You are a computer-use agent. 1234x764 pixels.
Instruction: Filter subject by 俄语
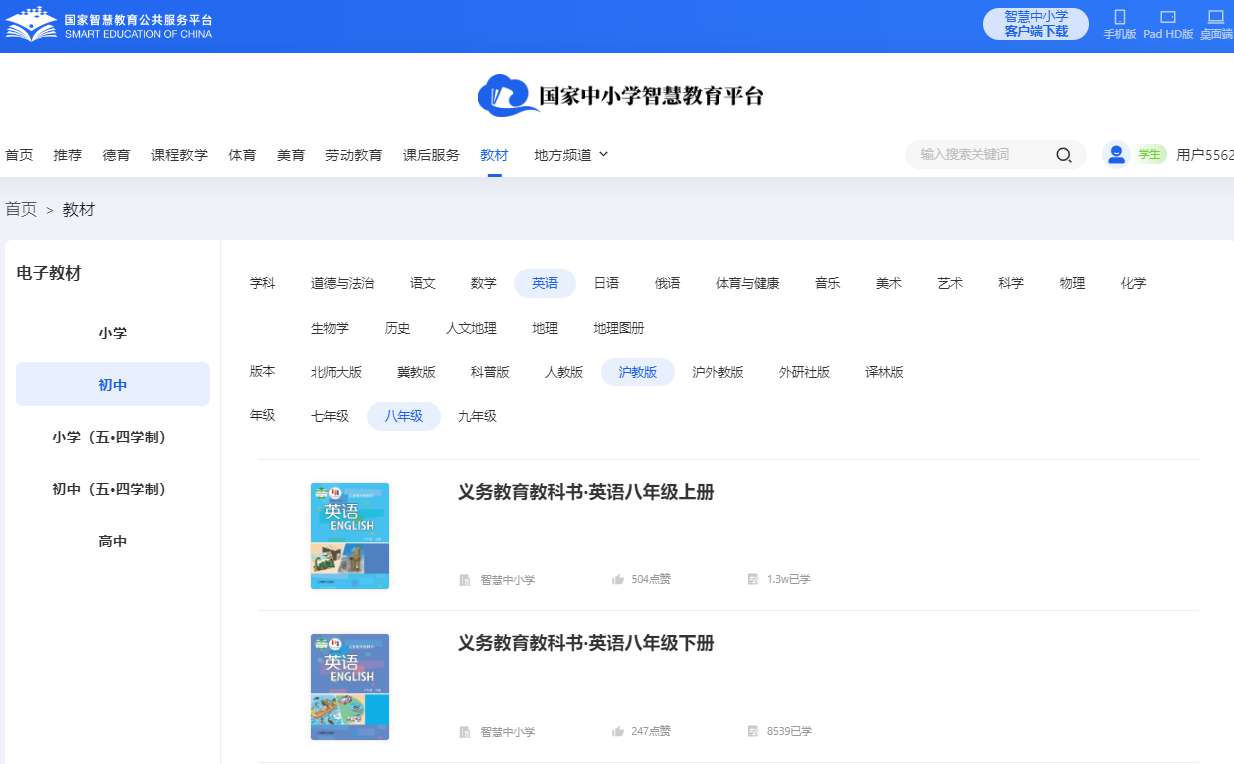tap(668, 284)
